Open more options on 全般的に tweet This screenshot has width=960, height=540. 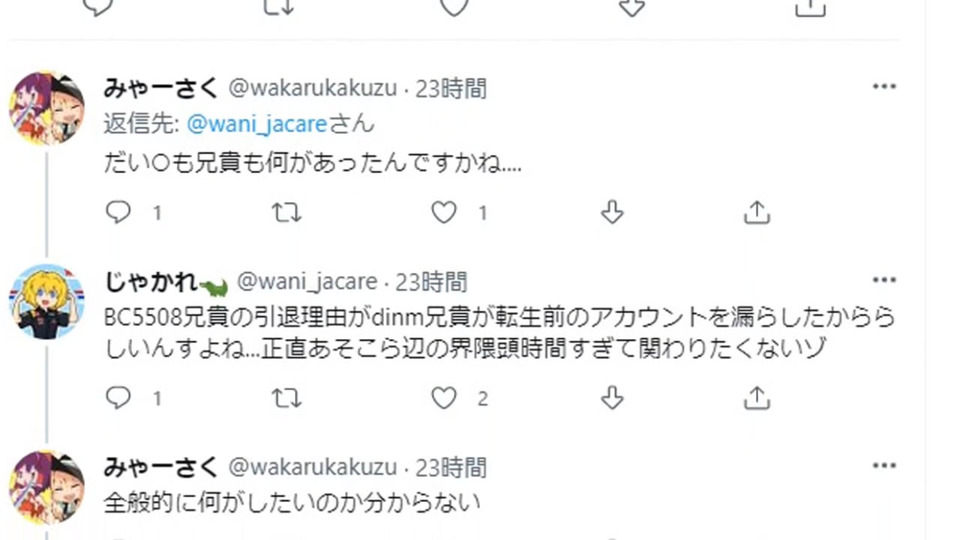pos(884,465)
